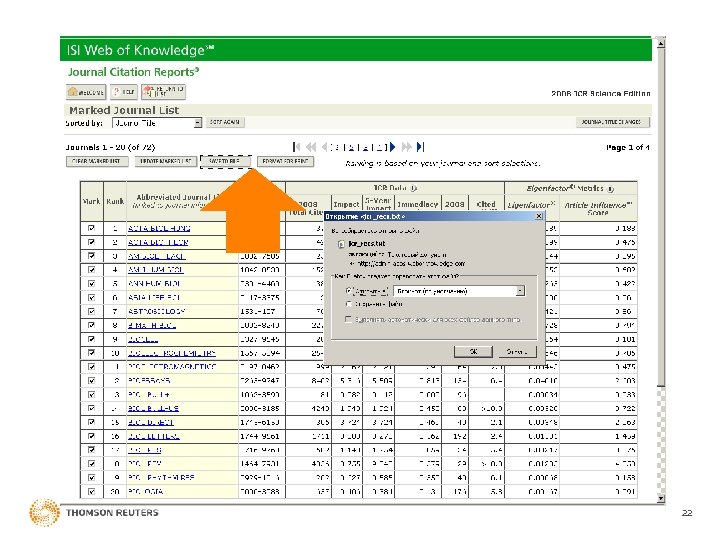Click the Return to List button
This screenshot has width=720, height=540.
[x=163, y=92]
